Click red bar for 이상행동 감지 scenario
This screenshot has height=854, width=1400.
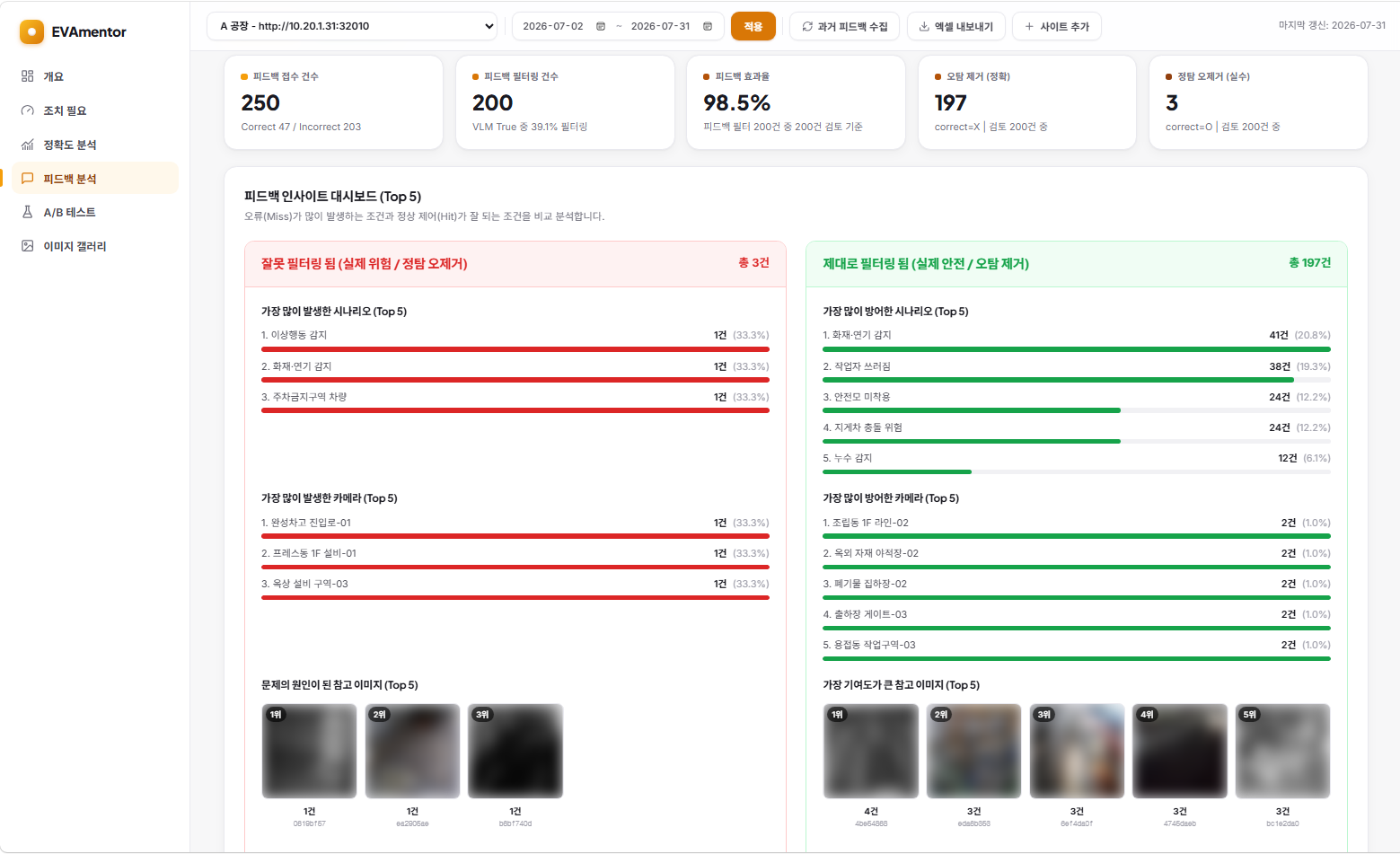515,349
